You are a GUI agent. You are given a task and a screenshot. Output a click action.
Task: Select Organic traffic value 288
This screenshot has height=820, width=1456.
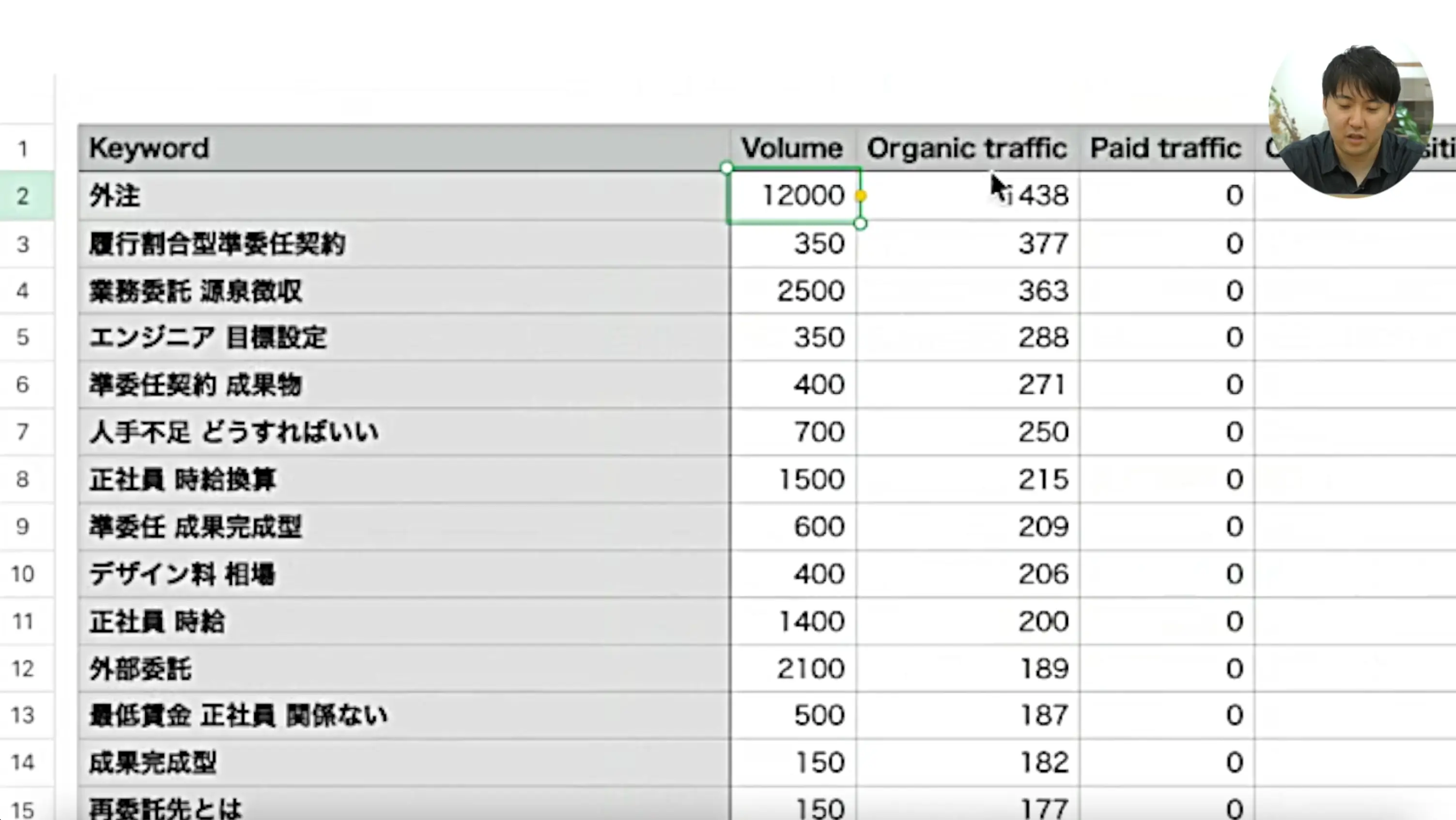pos(968,337)
